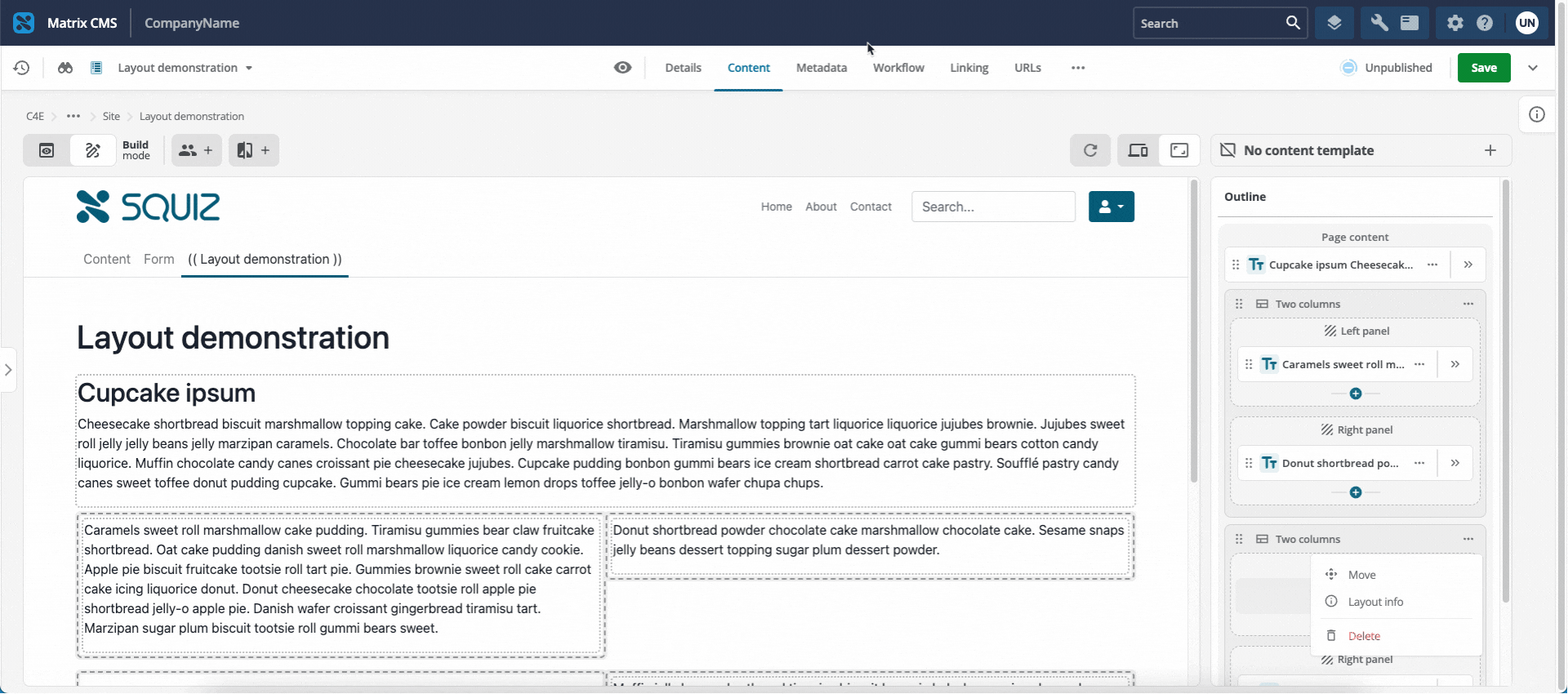Click the page asset type icon
The height and width of the screenshot is (694, 1568).
[96, 68]
